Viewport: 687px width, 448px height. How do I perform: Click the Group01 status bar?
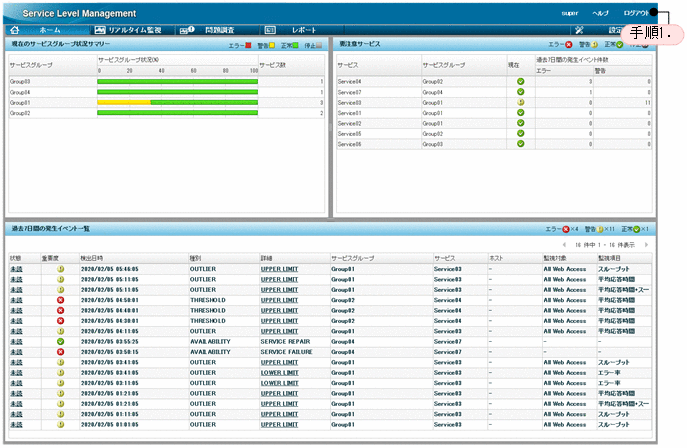click(x=177, y=102)
